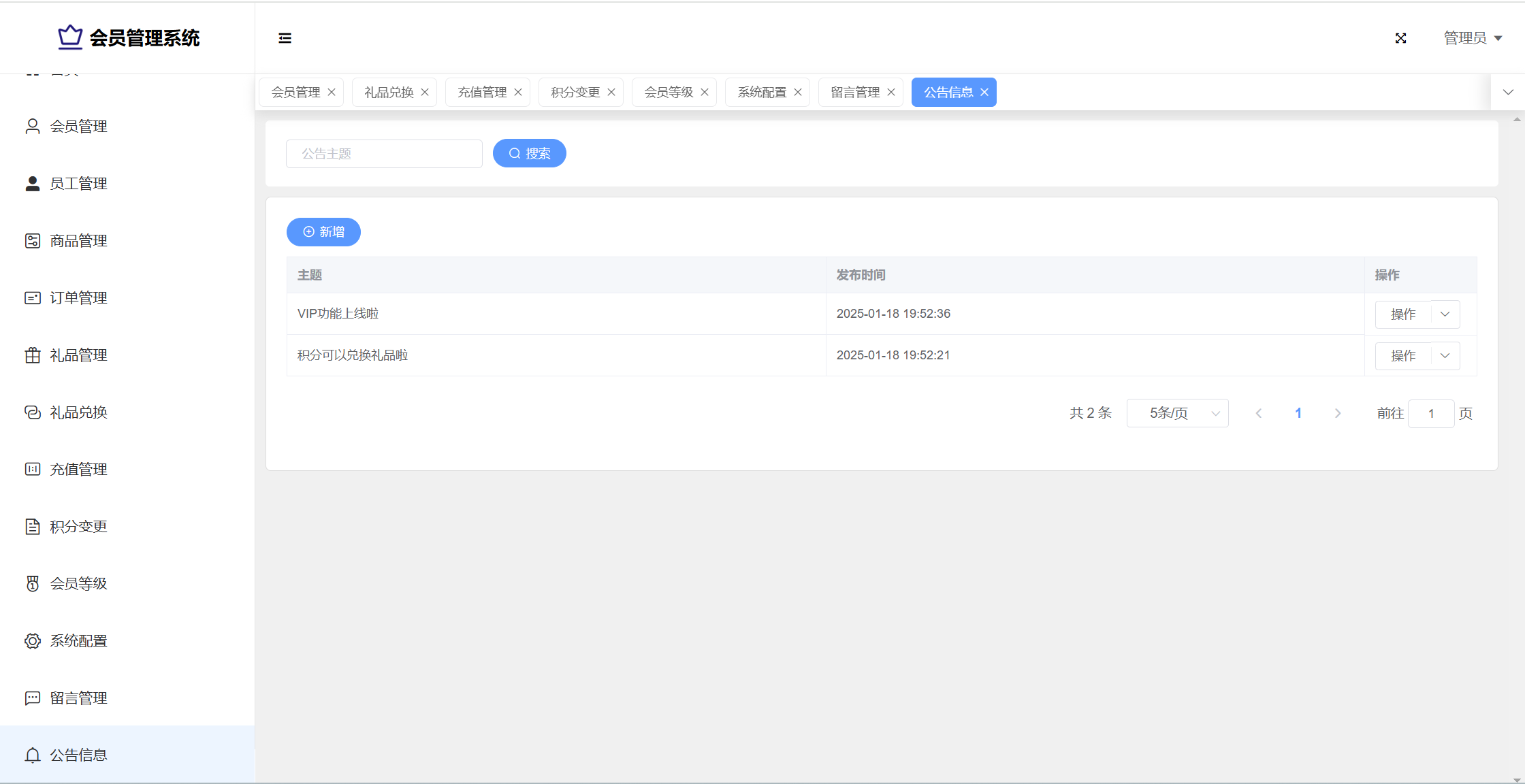This screenshot has width=1525, height=784.
Task: Switch to the 积分变更 tab
Action: [575, 93]
